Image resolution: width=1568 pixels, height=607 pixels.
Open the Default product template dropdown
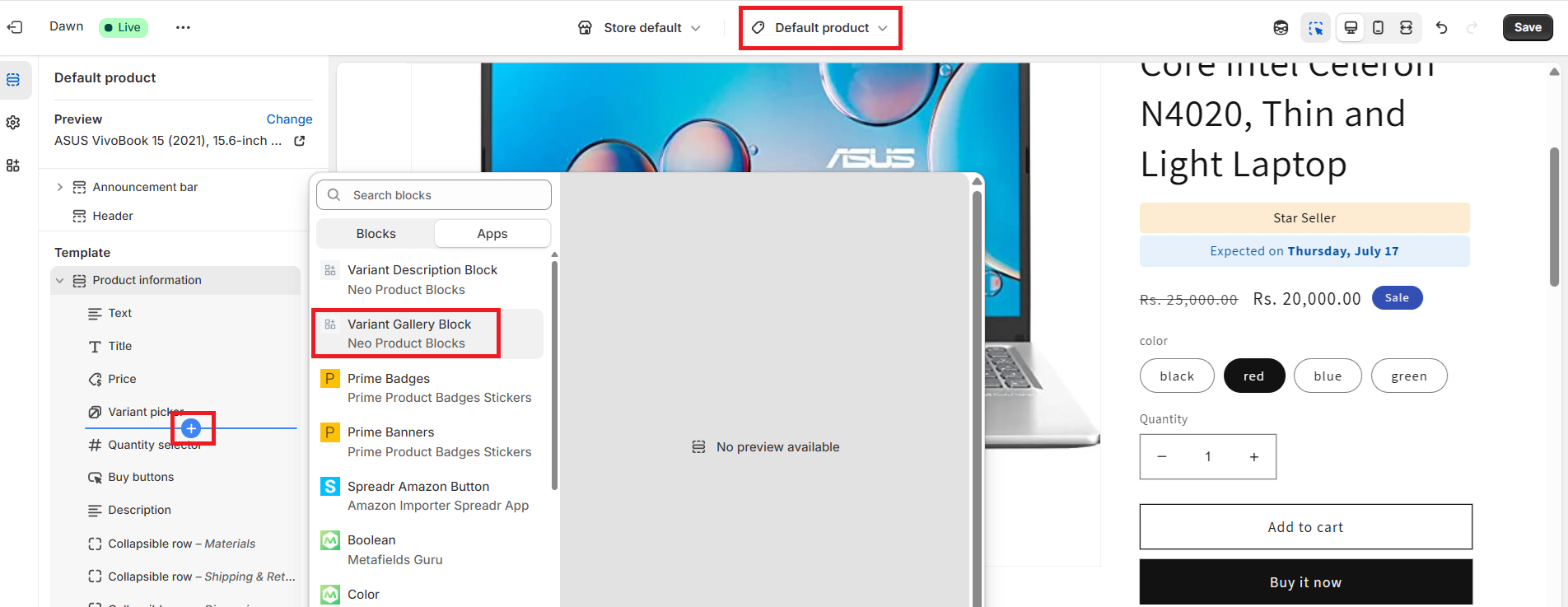point(820,28)
